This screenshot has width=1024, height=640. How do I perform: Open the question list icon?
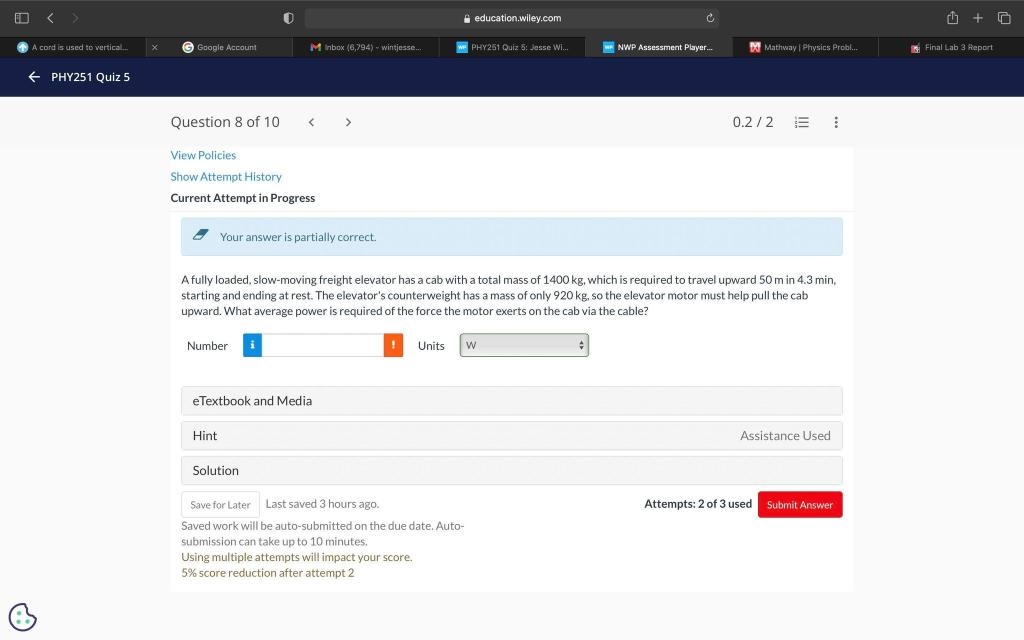(802, 122)
